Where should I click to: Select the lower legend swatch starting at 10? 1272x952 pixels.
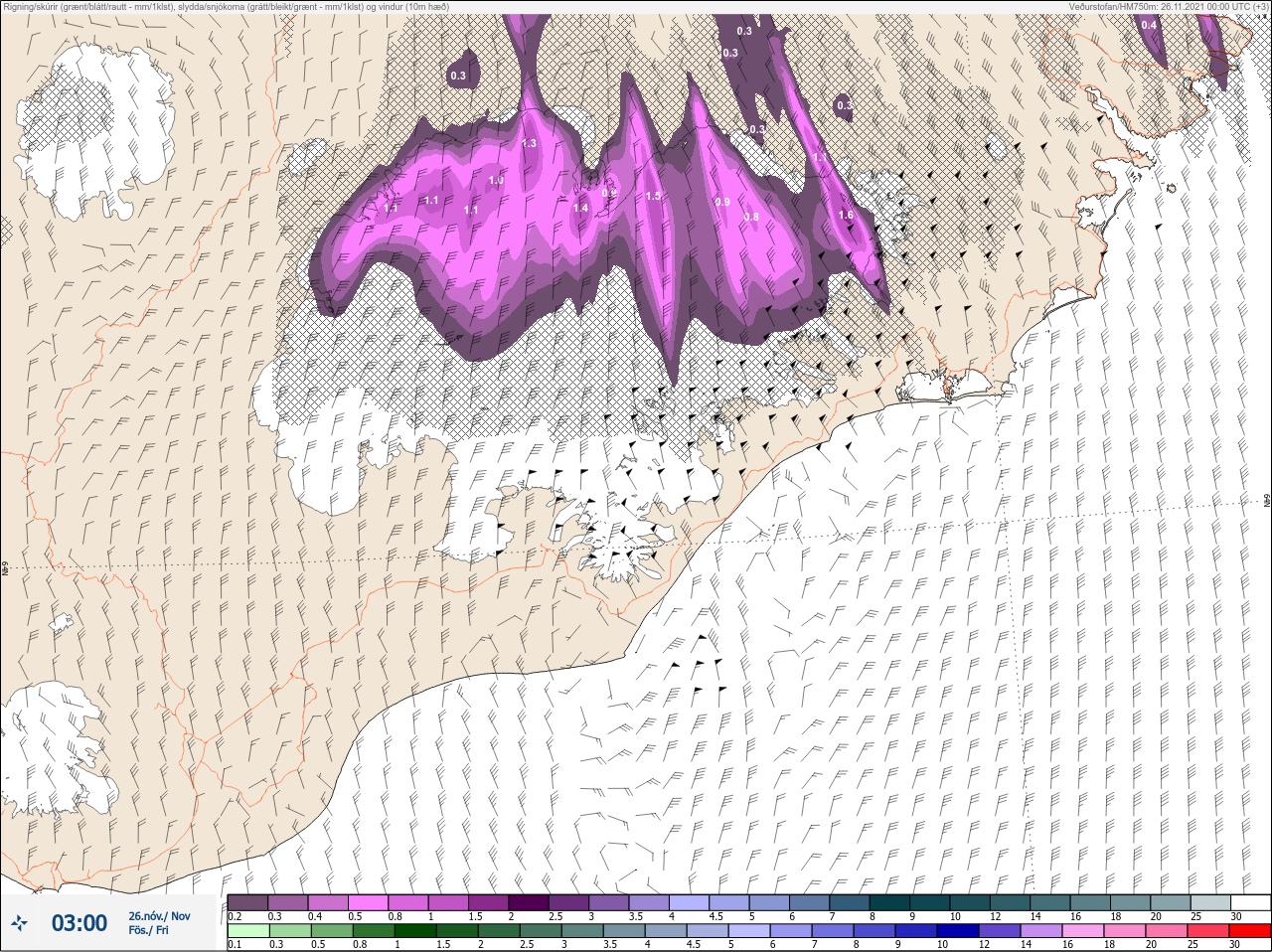958,931
